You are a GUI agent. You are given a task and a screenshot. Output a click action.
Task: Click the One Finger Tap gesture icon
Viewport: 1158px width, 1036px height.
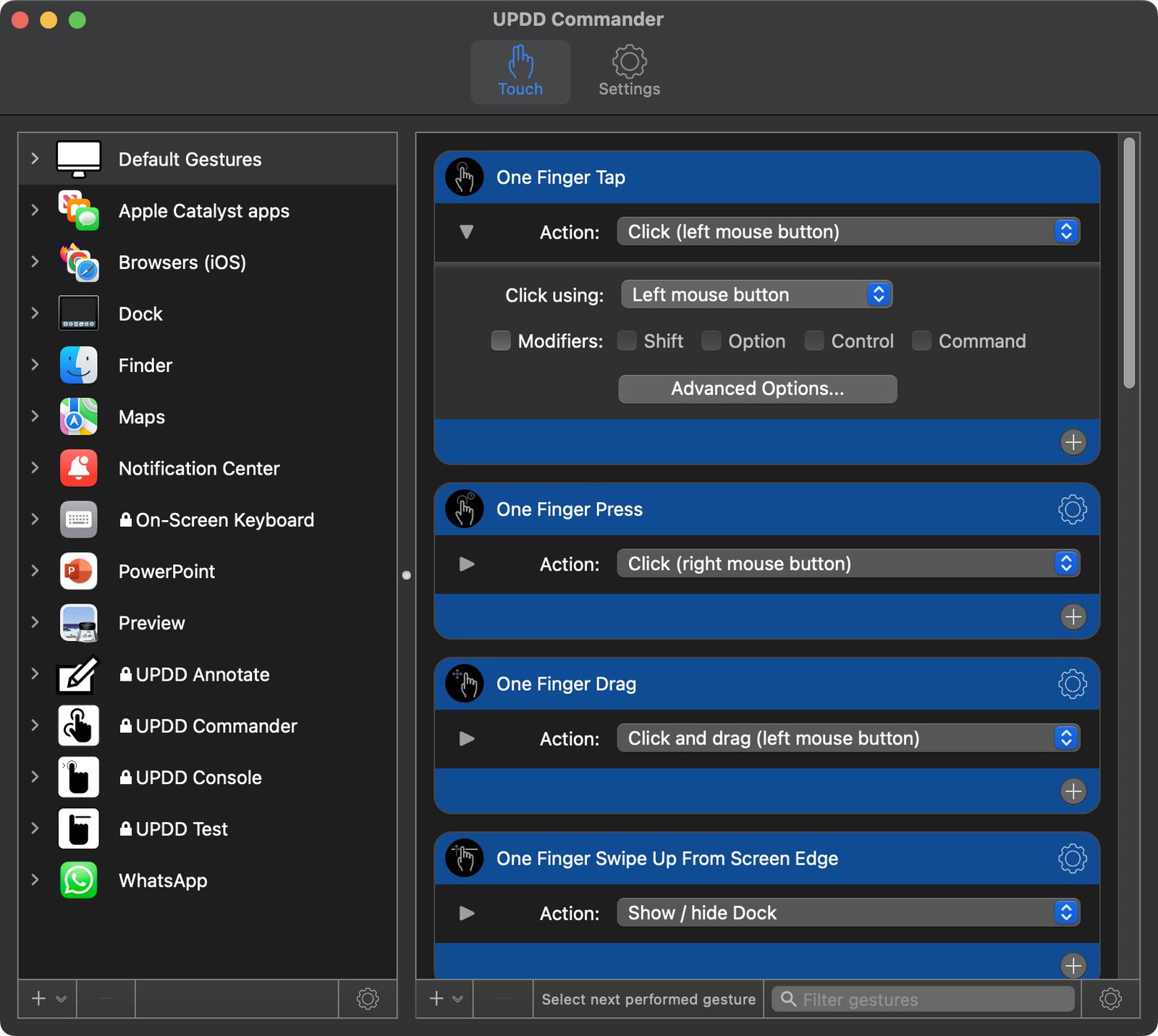point(464,177)
